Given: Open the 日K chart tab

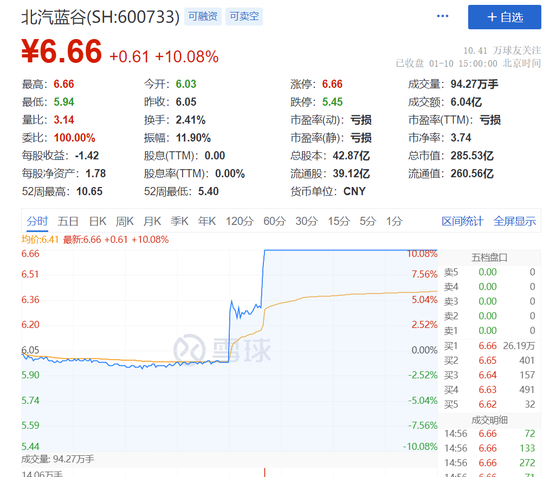Looking at the screenshot, I should (98, 221).
